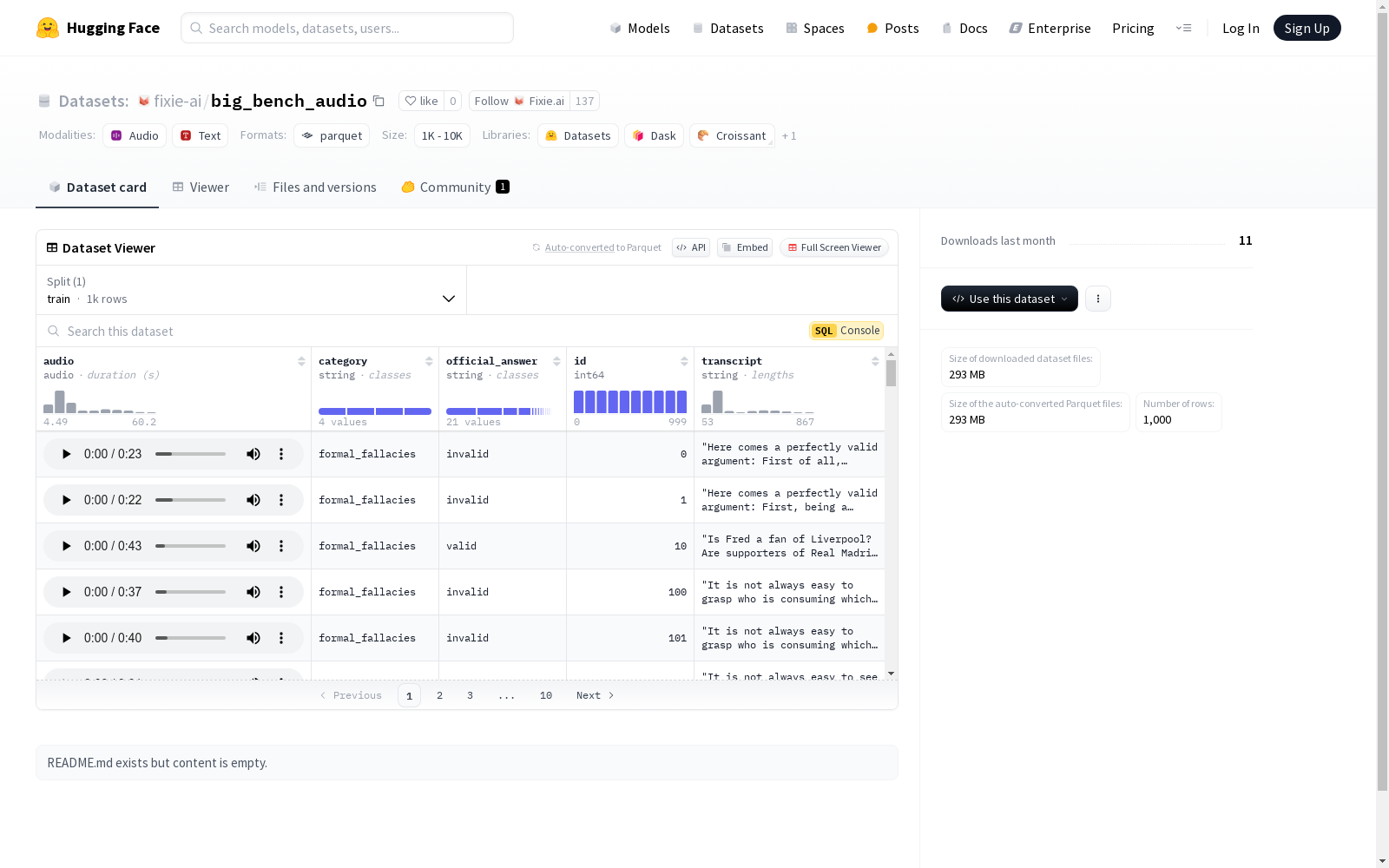Play the 0:40 audio clip
Image resolution: width=1389 pixels, height=868 pixels.
click(66, 638)
